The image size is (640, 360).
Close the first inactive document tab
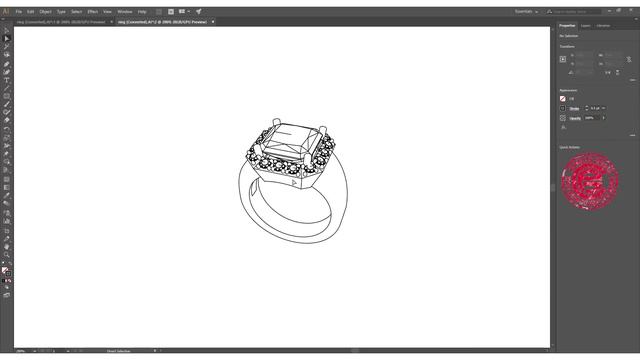click(x=111, y=22)
